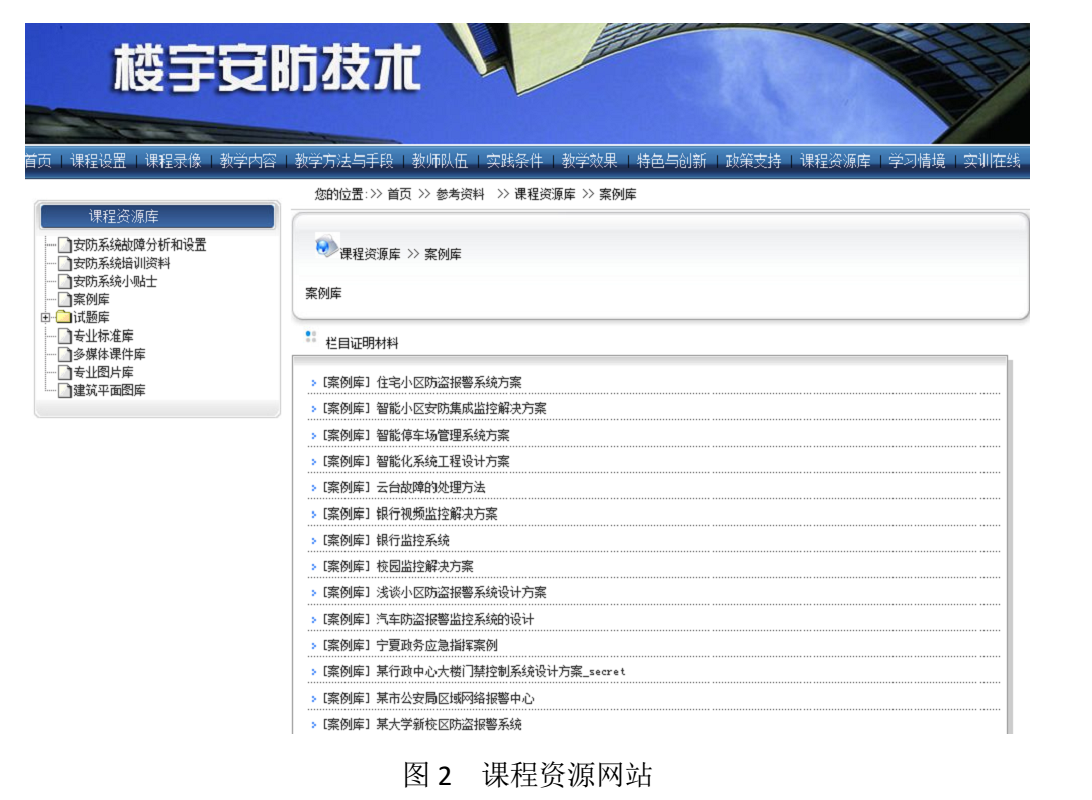1092x800 pixels.
Task: Open 某市公安局区域网络报警中心 link
Action: (454, 698)
